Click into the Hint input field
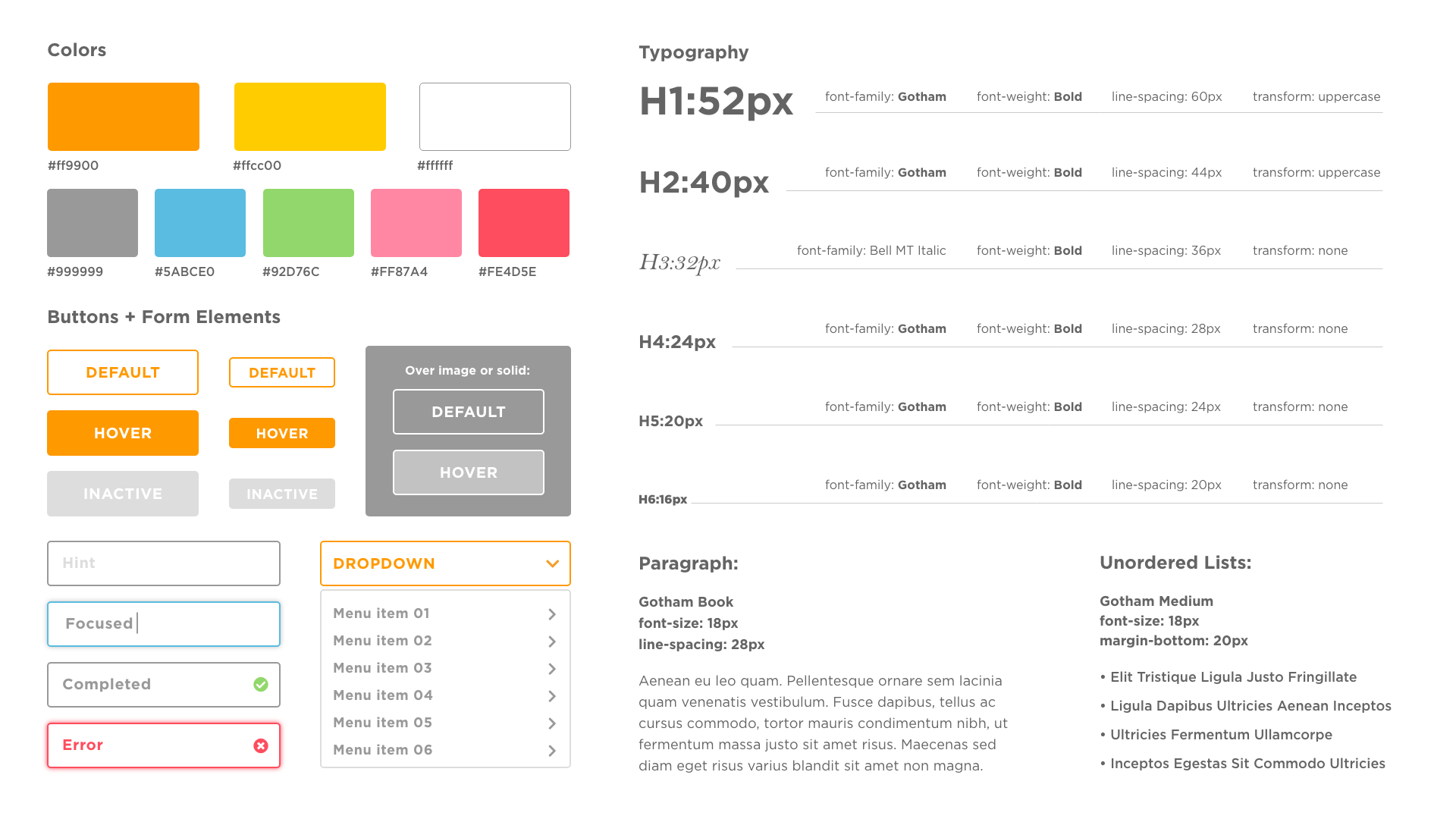Screen dimensions: 1456x819 [x=164, y=561]
